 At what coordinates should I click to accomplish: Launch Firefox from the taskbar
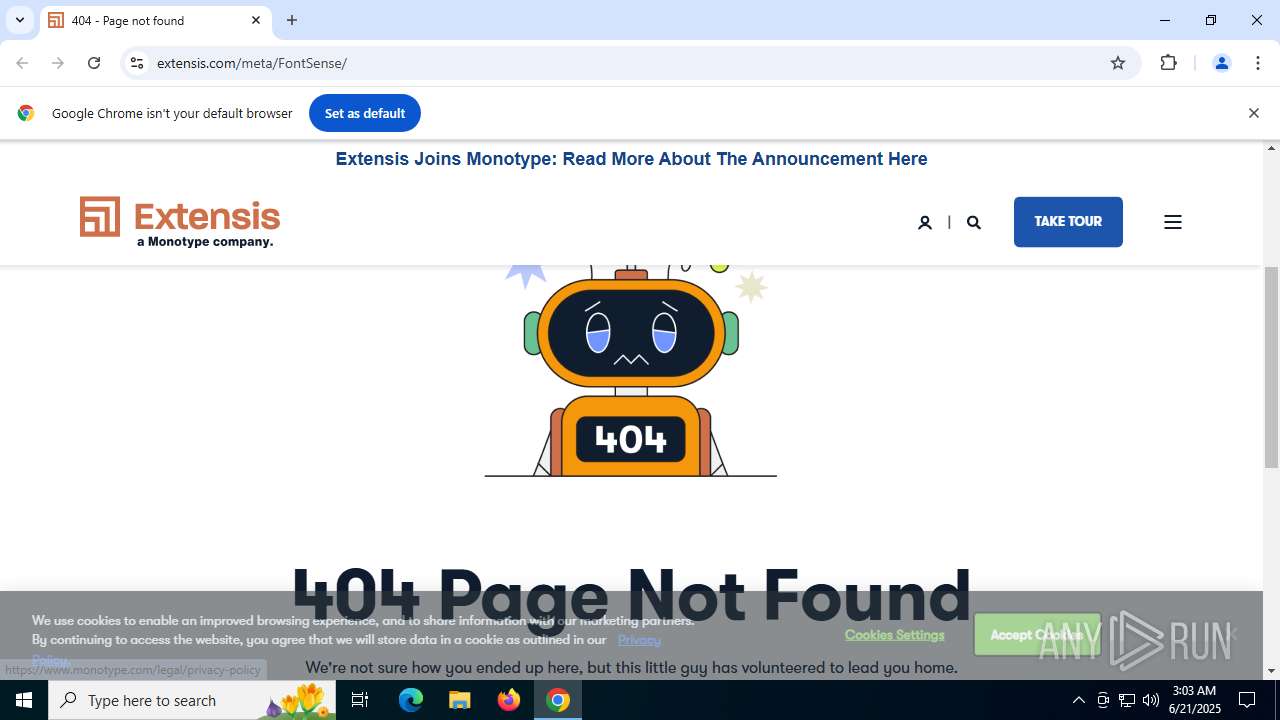pyautogui.click(x=509, y=700)
